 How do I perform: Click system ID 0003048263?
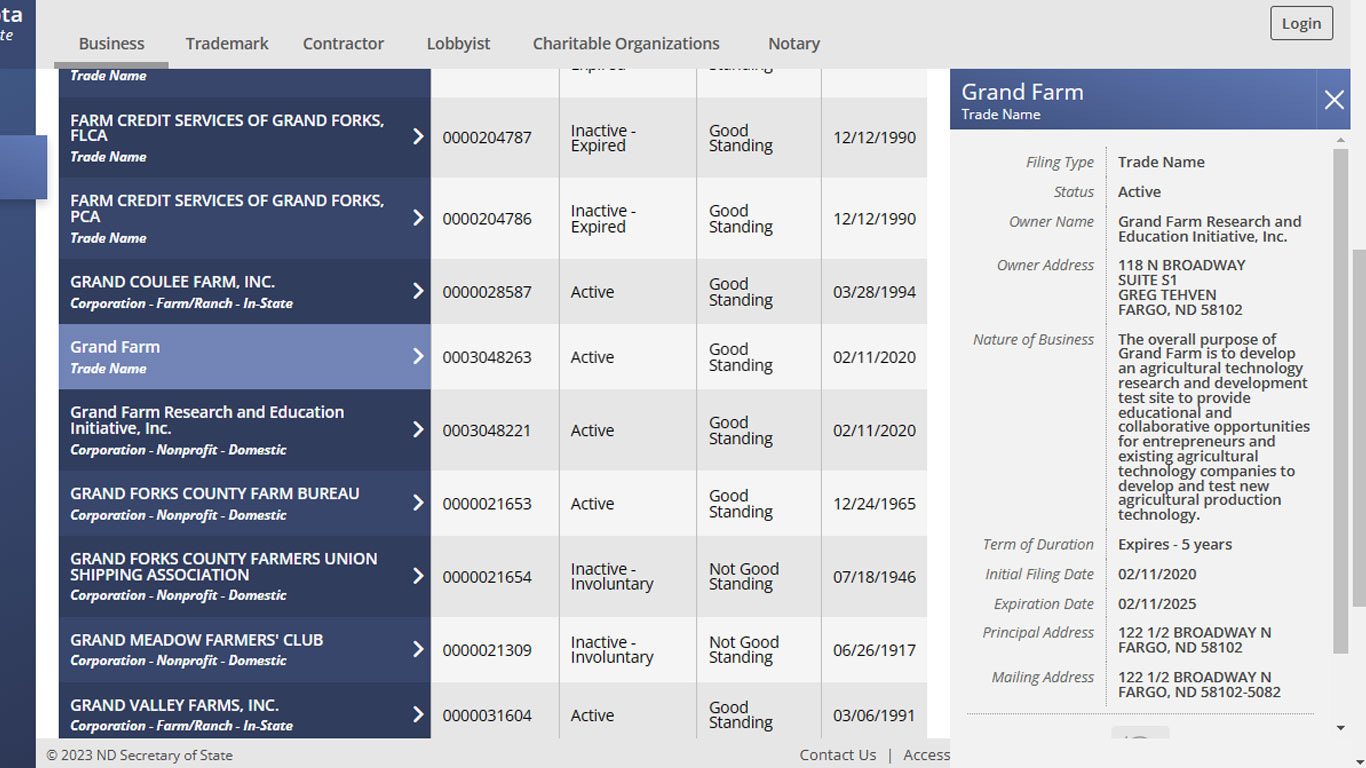[x=487, y=357]
